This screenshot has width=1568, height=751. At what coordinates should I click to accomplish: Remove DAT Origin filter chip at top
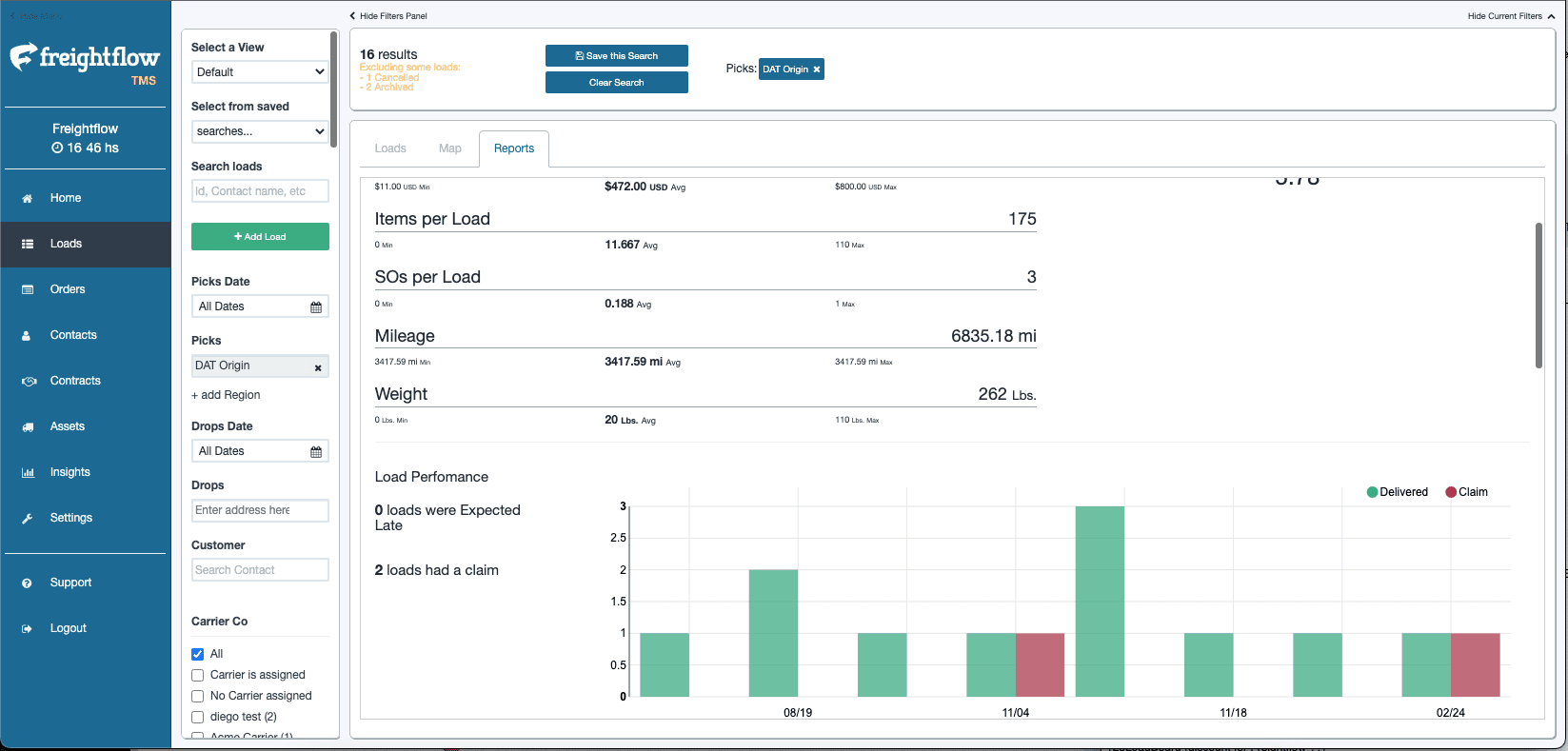coord(816,69)
